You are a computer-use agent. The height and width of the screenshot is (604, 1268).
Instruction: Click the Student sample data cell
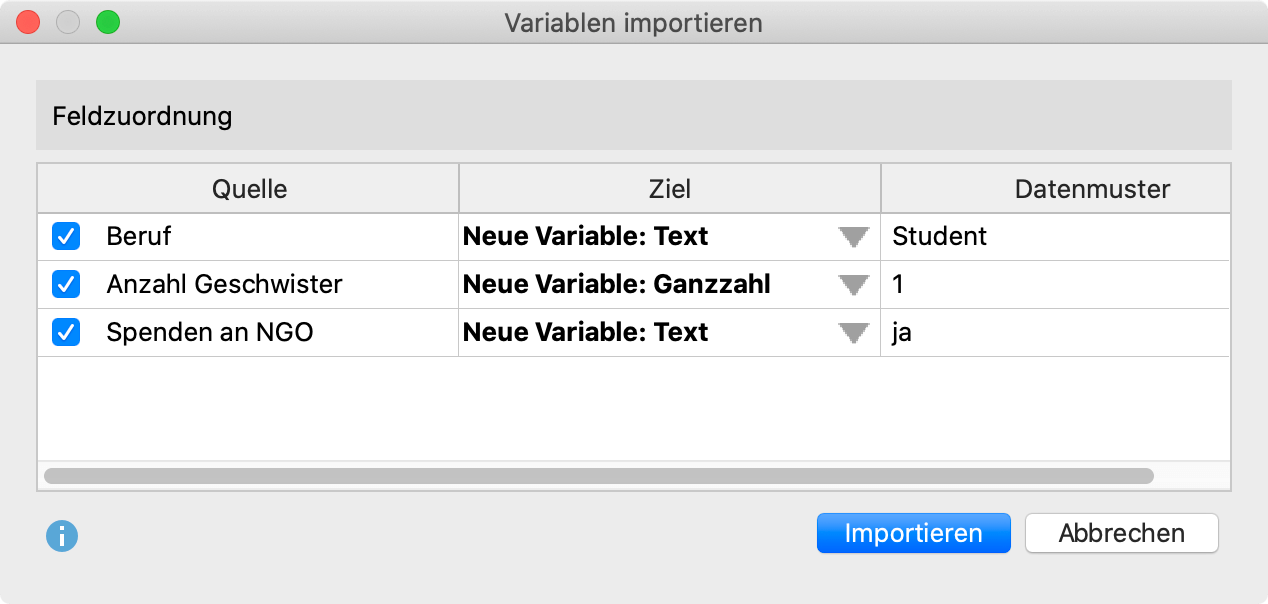(940, 237)
